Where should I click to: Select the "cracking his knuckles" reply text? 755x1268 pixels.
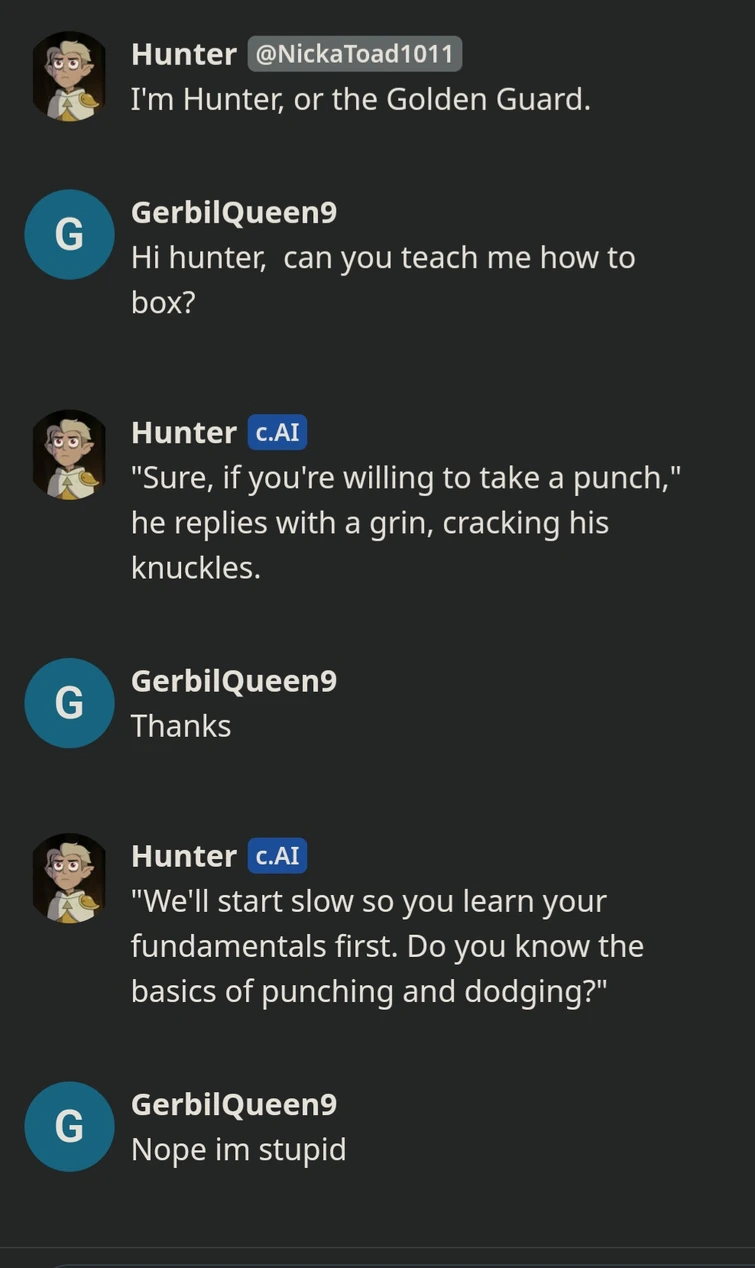pos(405,523)
